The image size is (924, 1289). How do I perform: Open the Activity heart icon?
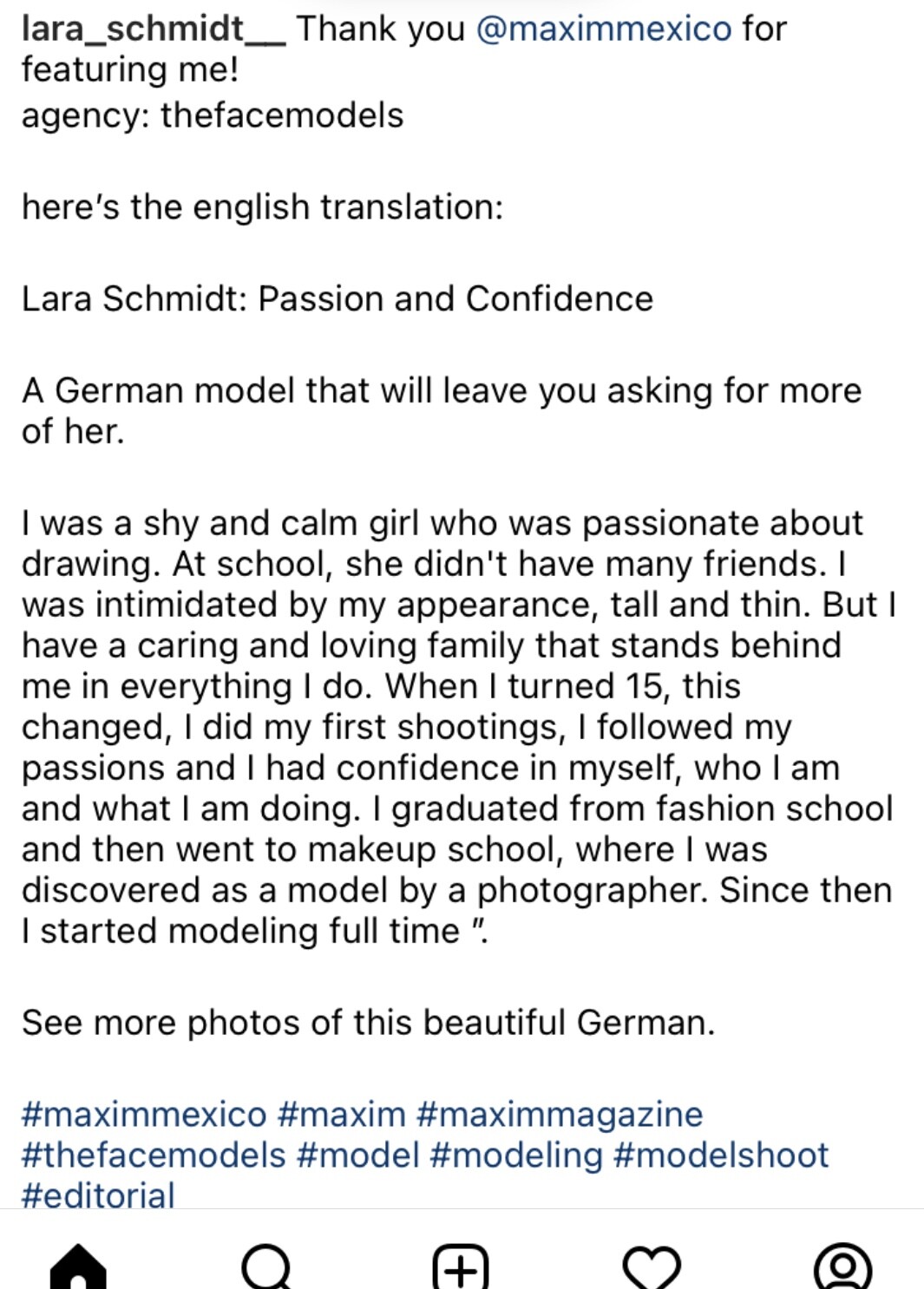pos(652,1267)
